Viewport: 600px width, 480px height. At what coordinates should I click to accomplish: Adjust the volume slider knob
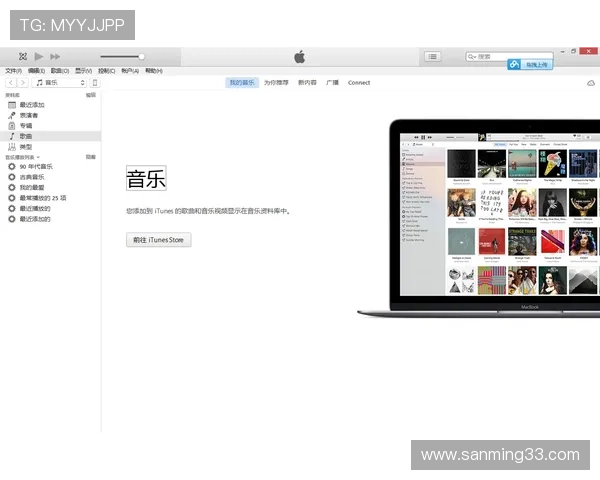(x=142, y=57)
